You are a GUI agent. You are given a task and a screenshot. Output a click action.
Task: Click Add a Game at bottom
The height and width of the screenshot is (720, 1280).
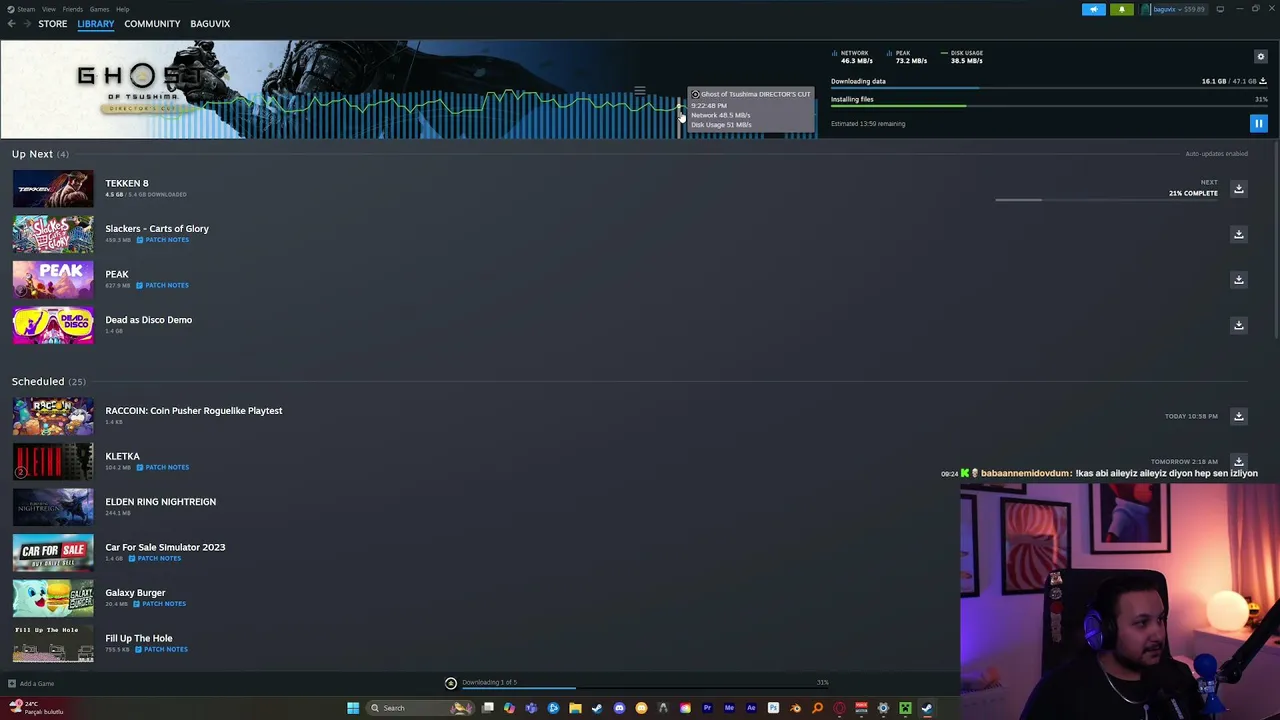tap(31, 684)
